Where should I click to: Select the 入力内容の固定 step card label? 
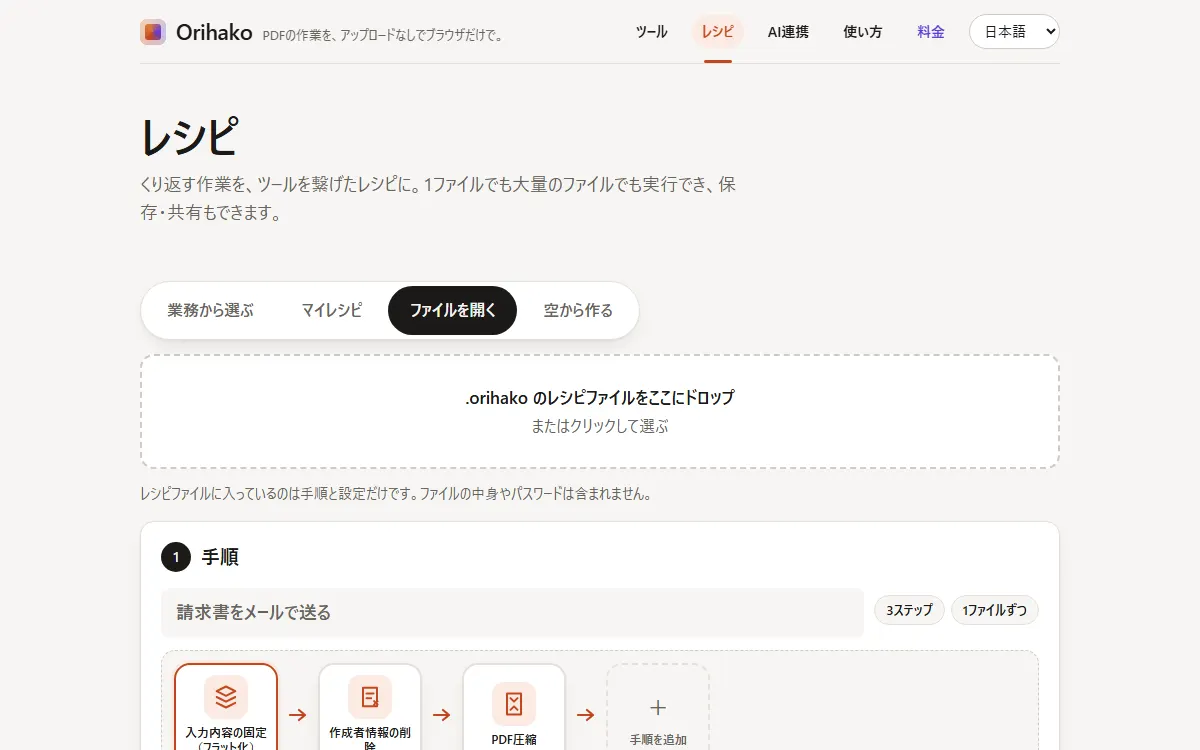point(226,739)
